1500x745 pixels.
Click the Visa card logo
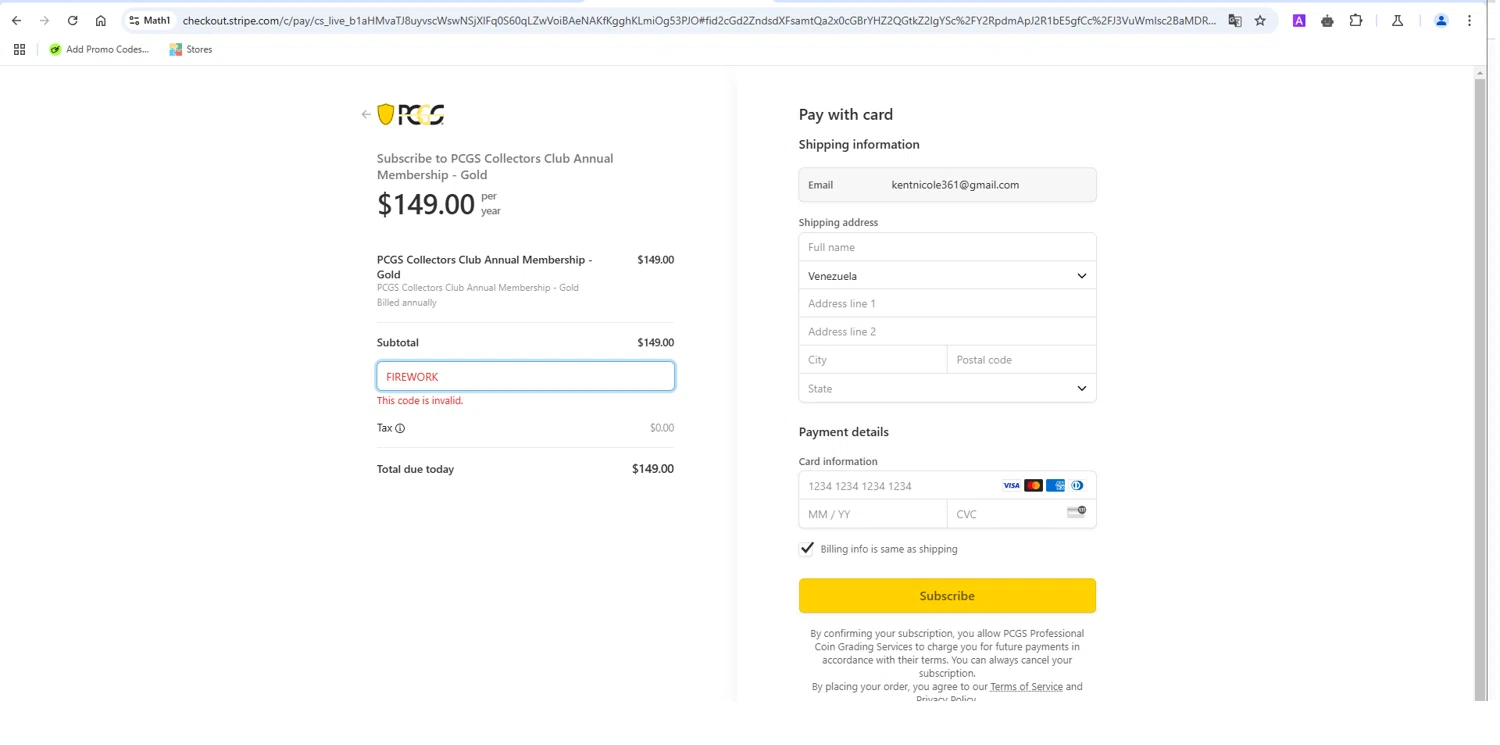tap(1011, 486)
